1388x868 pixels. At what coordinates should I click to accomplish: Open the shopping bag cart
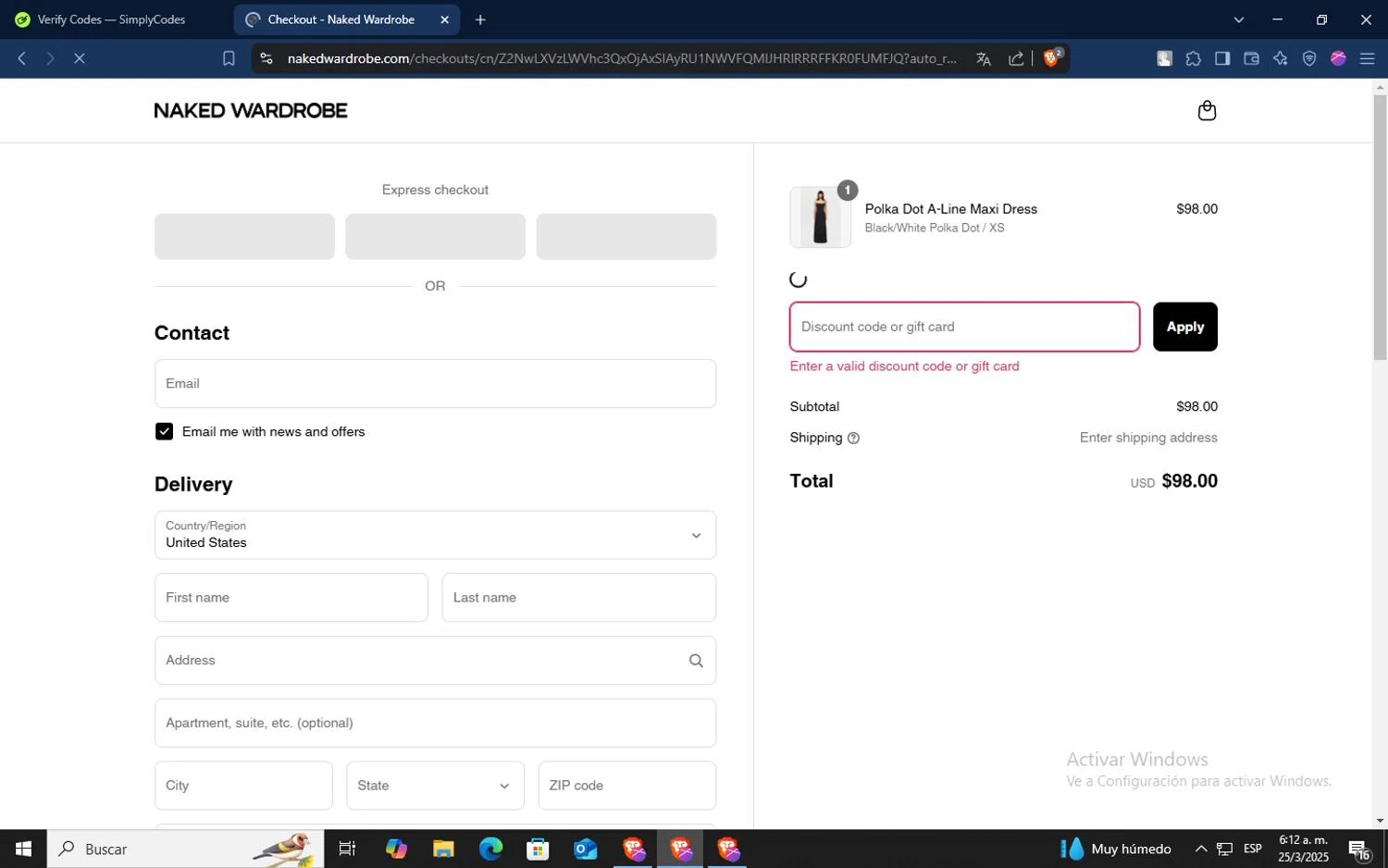1207,111
